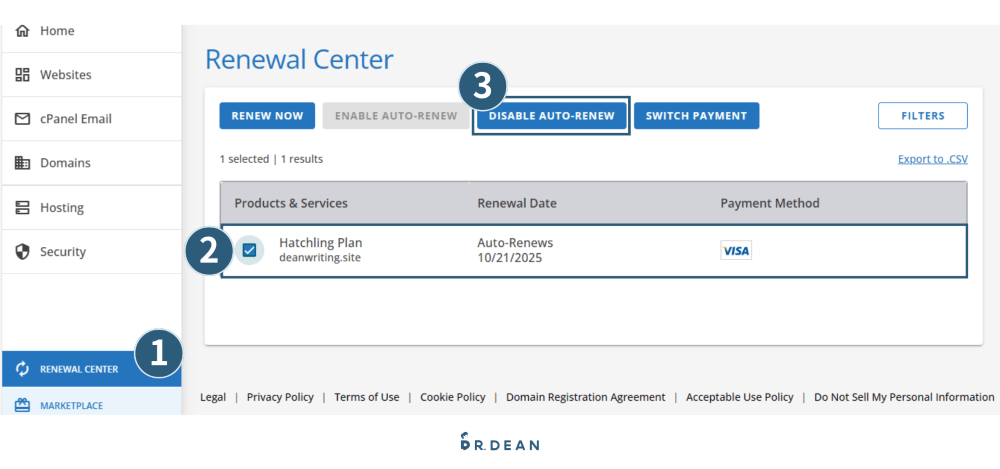The image size is (1000, 469).
Task: Open the Privacy Policy footer link
Action: coord(280,397)
